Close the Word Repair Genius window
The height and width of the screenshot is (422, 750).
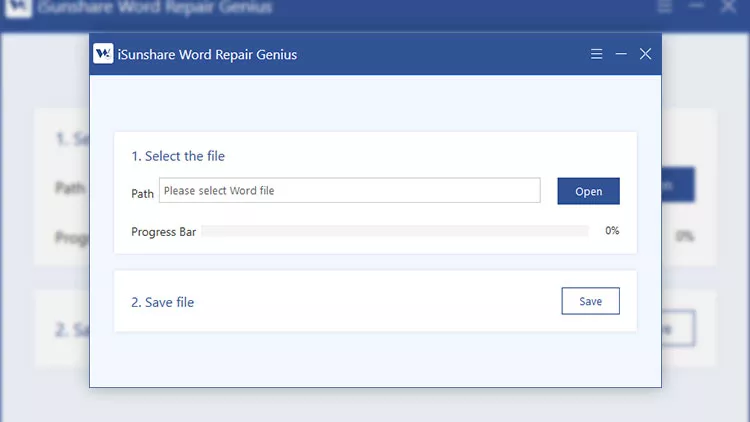tap(645, 54)
